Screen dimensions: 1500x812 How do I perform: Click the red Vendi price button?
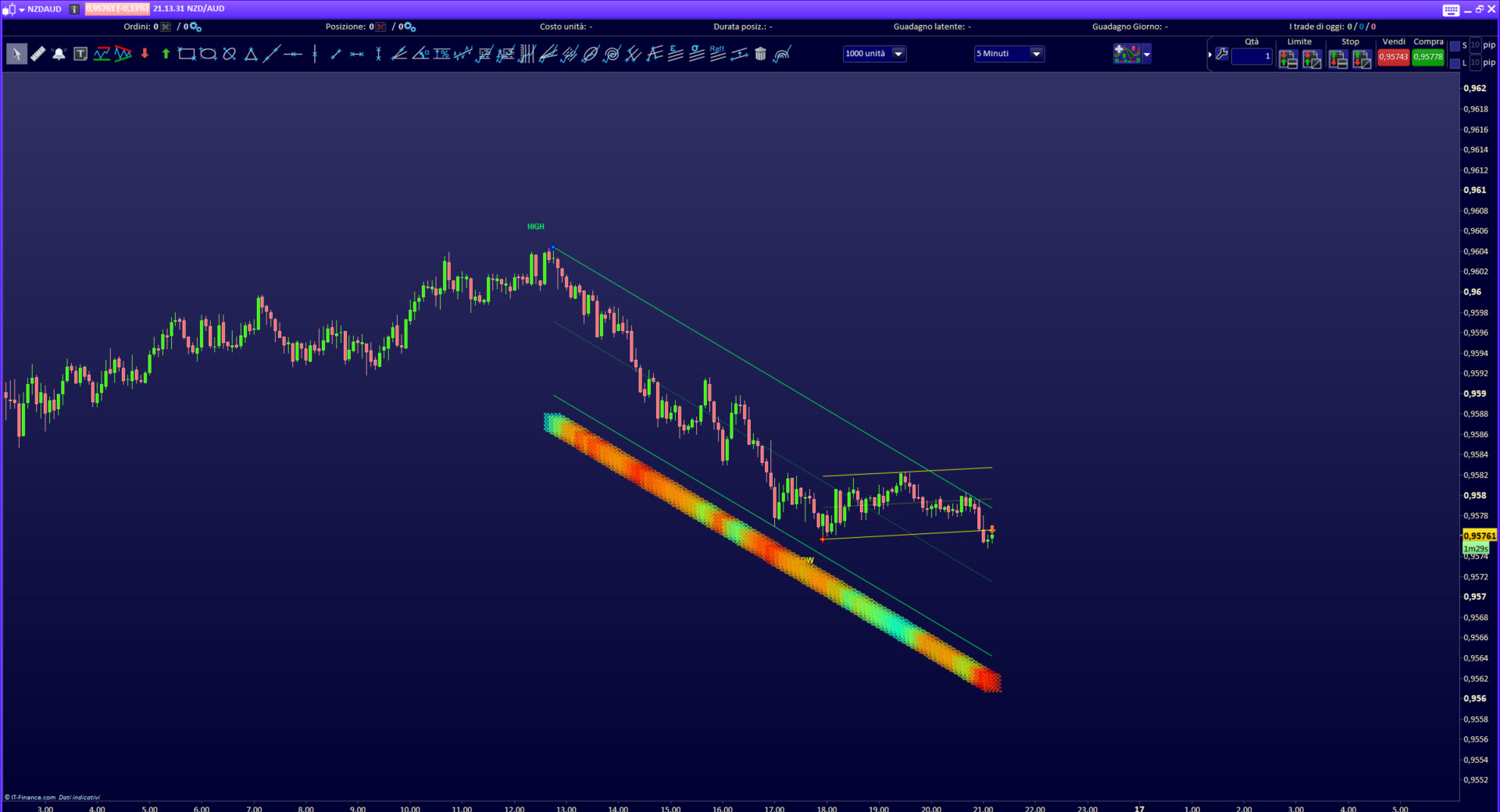click(1393, 57)
